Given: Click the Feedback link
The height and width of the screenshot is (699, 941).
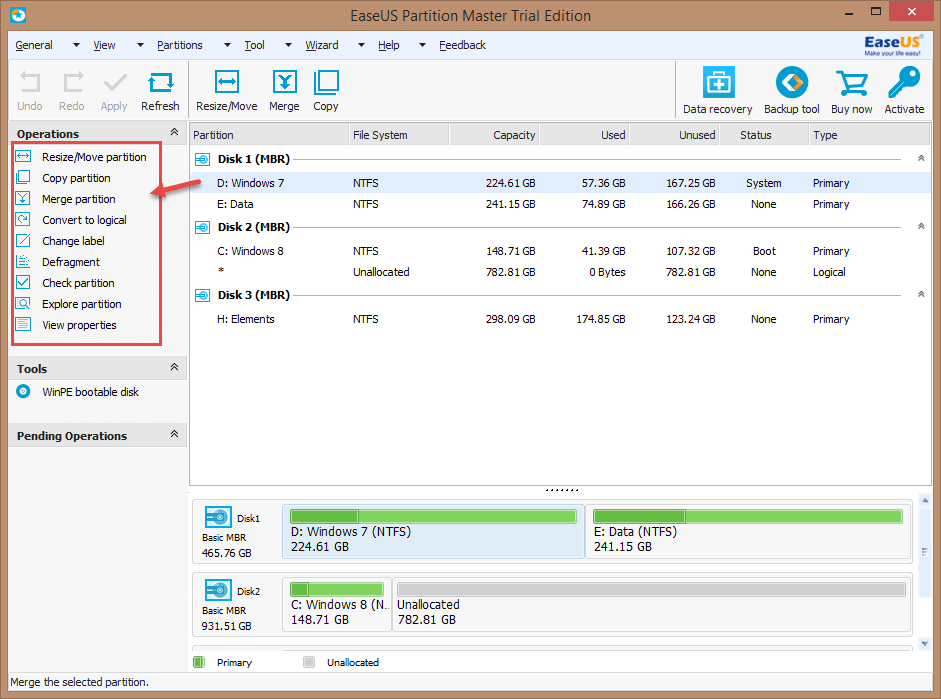Looking at the screenshot, I should pyautogui.click(x=462, y=45).
